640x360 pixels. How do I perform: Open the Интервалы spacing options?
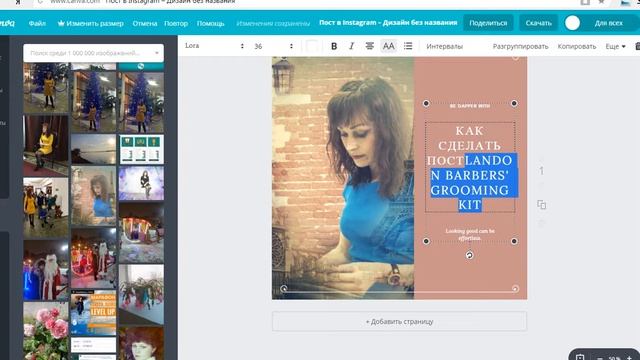tap(444, 47)
